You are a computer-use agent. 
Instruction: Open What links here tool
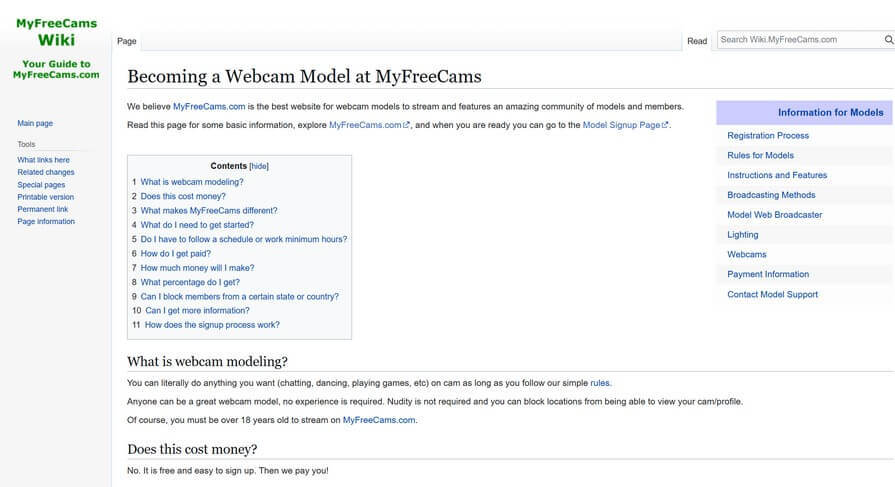pos(44,160)
